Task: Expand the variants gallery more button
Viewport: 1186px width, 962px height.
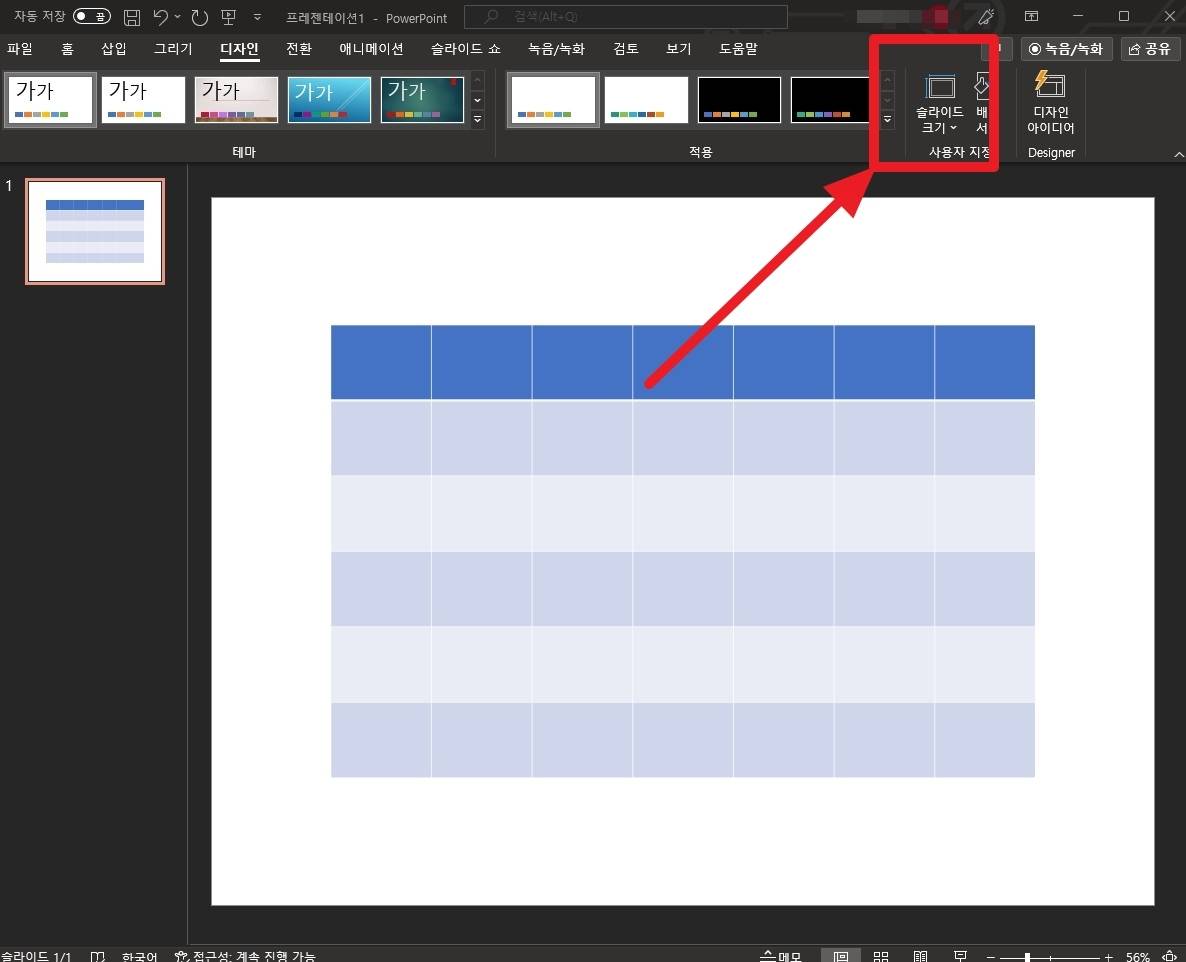Action: (887, 119)
